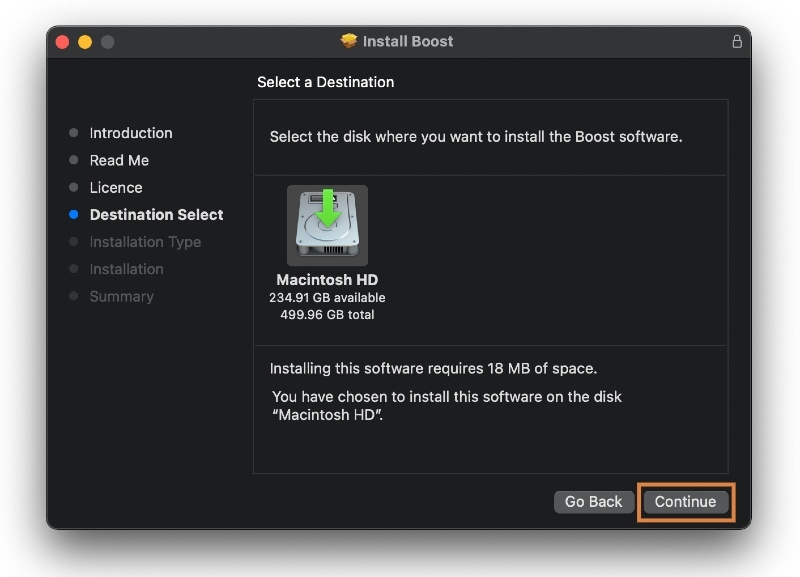
Task: Open the Read Me step
Action: point(119,160)
